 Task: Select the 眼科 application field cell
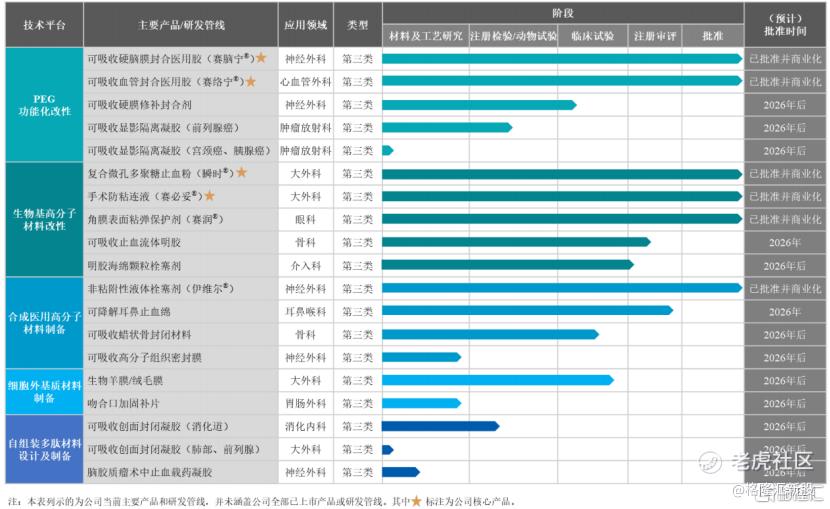[x=305, y=219]
